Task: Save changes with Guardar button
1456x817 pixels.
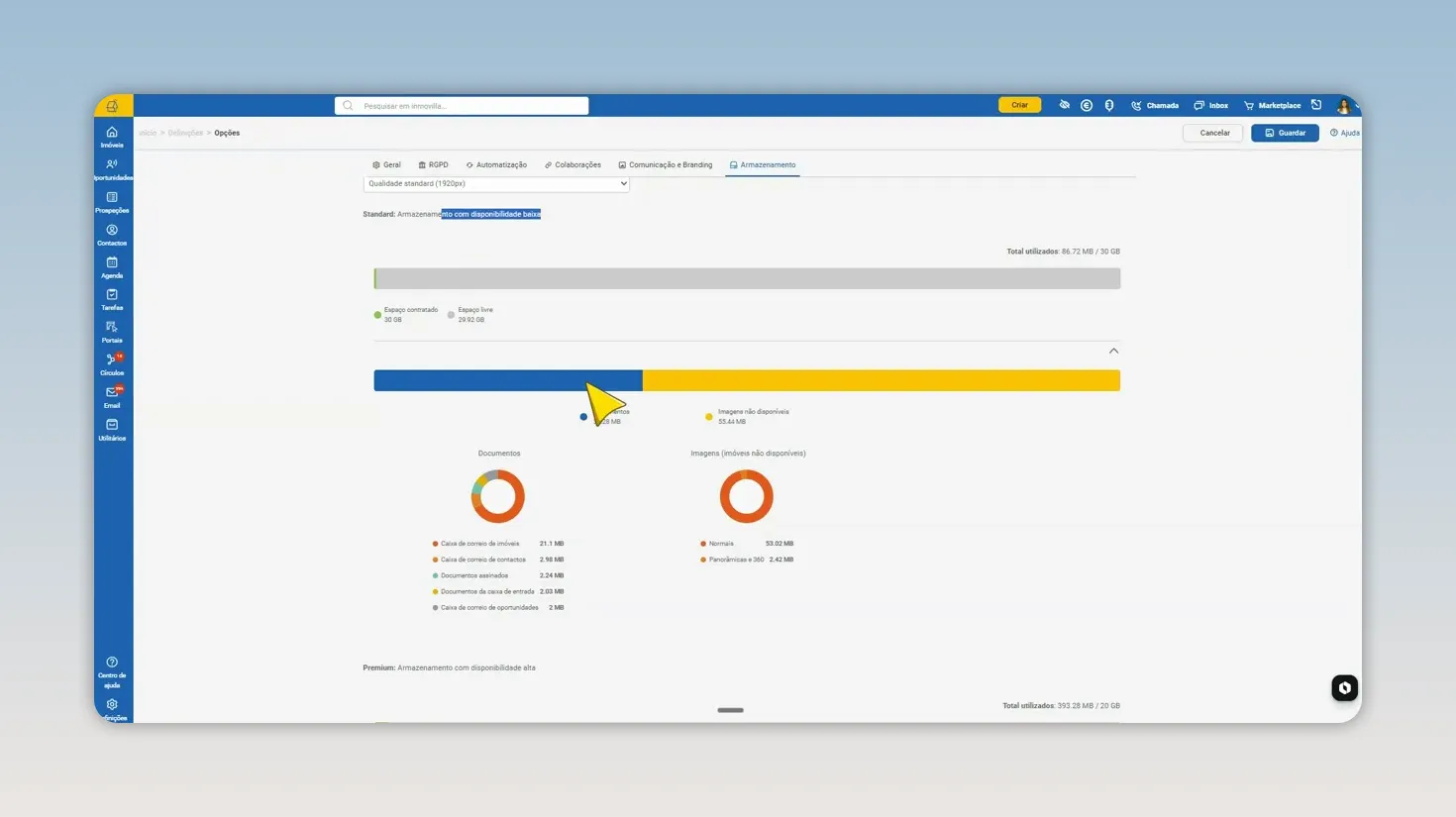Action: [x=1285, y=133]
